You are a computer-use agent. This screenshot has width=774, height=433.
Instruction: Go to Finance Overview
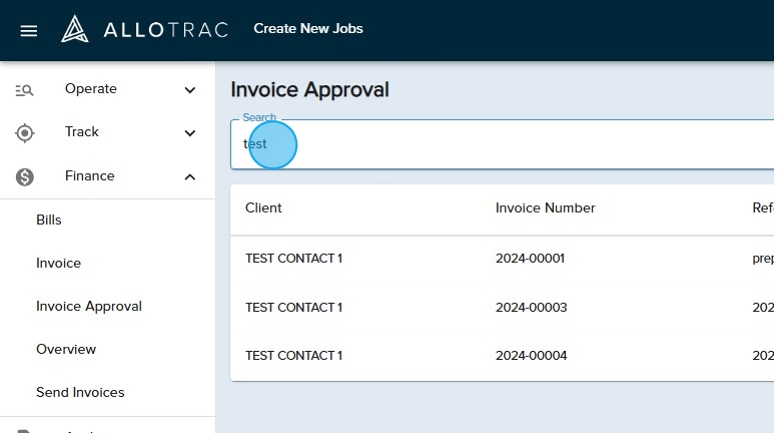point(66,349)
